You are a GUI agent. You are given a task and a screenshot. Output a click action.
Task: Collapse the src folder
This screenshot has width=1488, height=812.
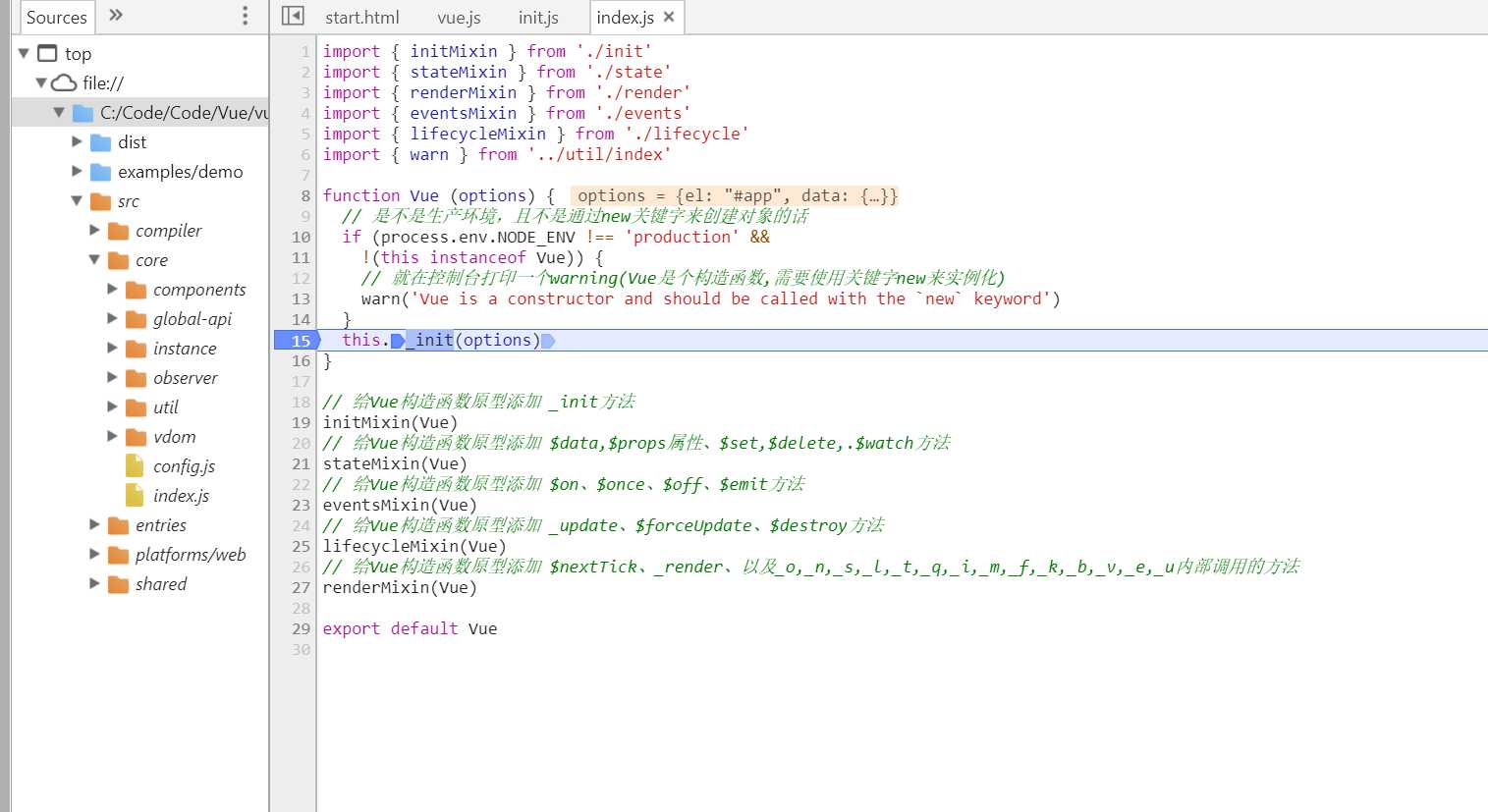click(x=77, y=200)
